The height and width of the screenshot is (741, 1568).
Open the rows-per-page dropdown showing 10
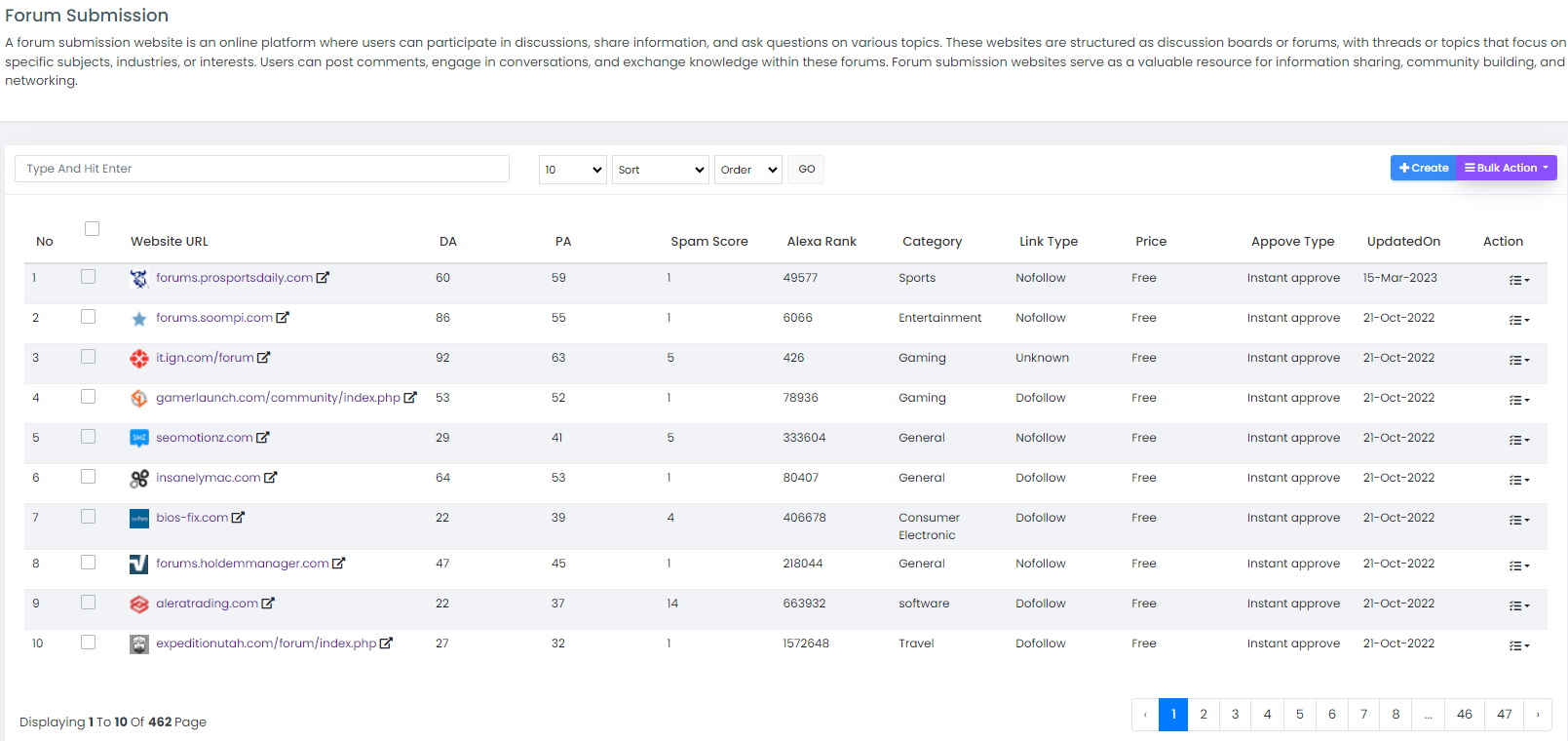pos(573,170)
